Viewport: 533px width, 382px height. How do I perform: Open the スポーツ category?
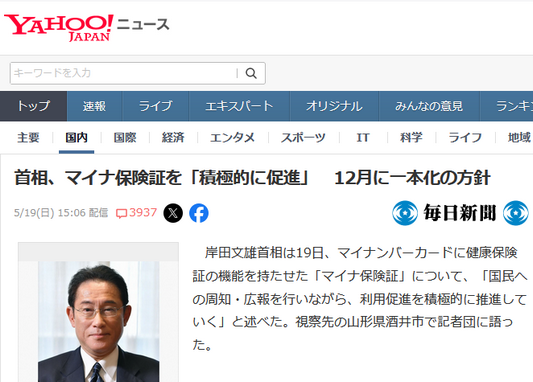click(x=303, y=138)
